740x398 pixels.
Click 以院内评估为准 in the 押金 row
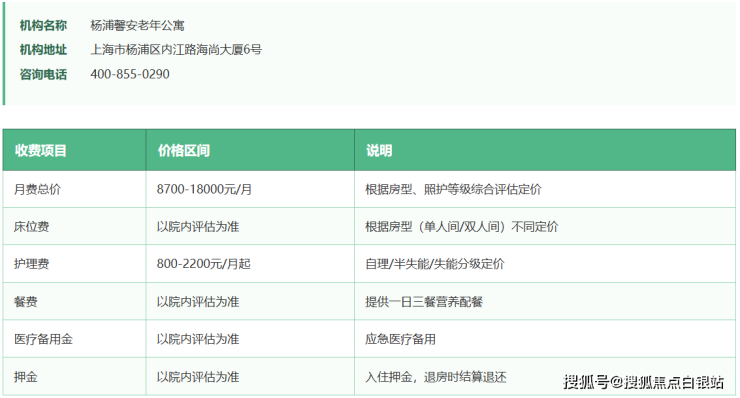pos(198,377)
